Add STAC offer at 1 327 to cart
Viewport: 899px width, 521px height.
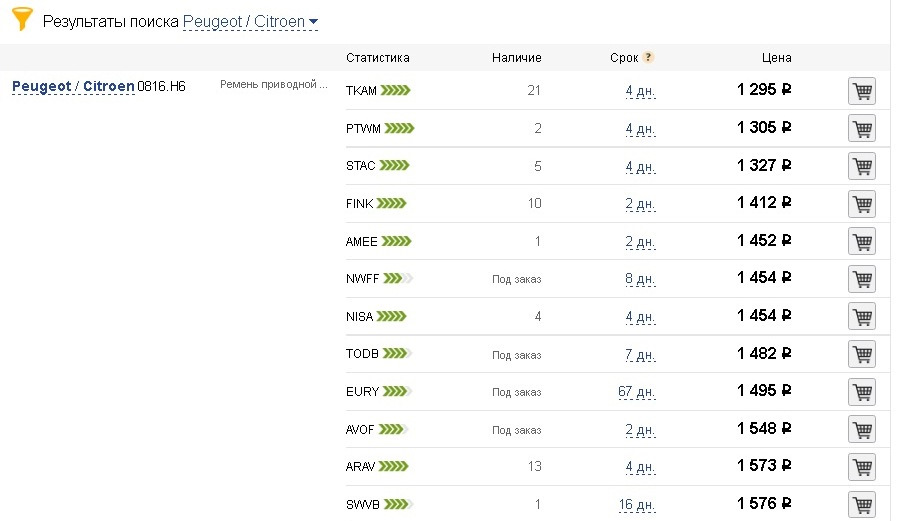(862, 166)
